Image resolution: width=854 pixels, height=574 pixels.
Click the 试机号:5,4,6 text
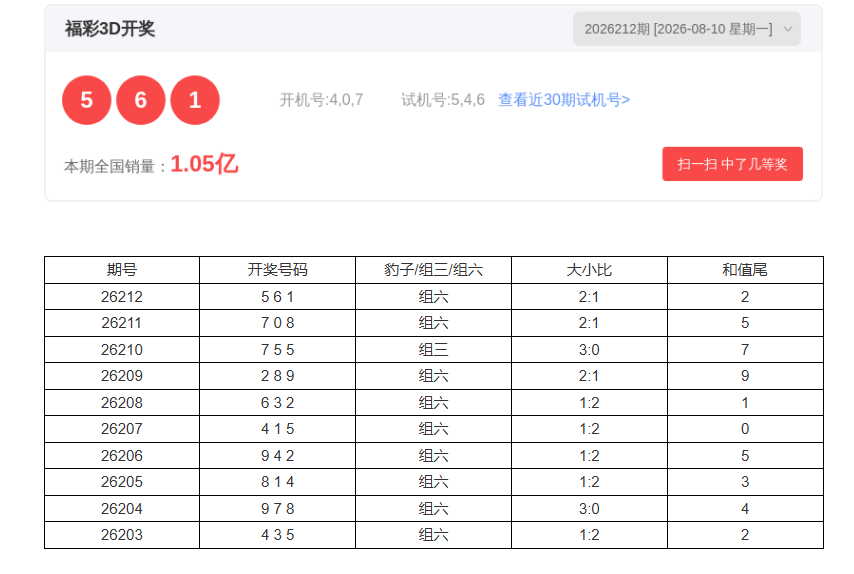tap(443, 100)
